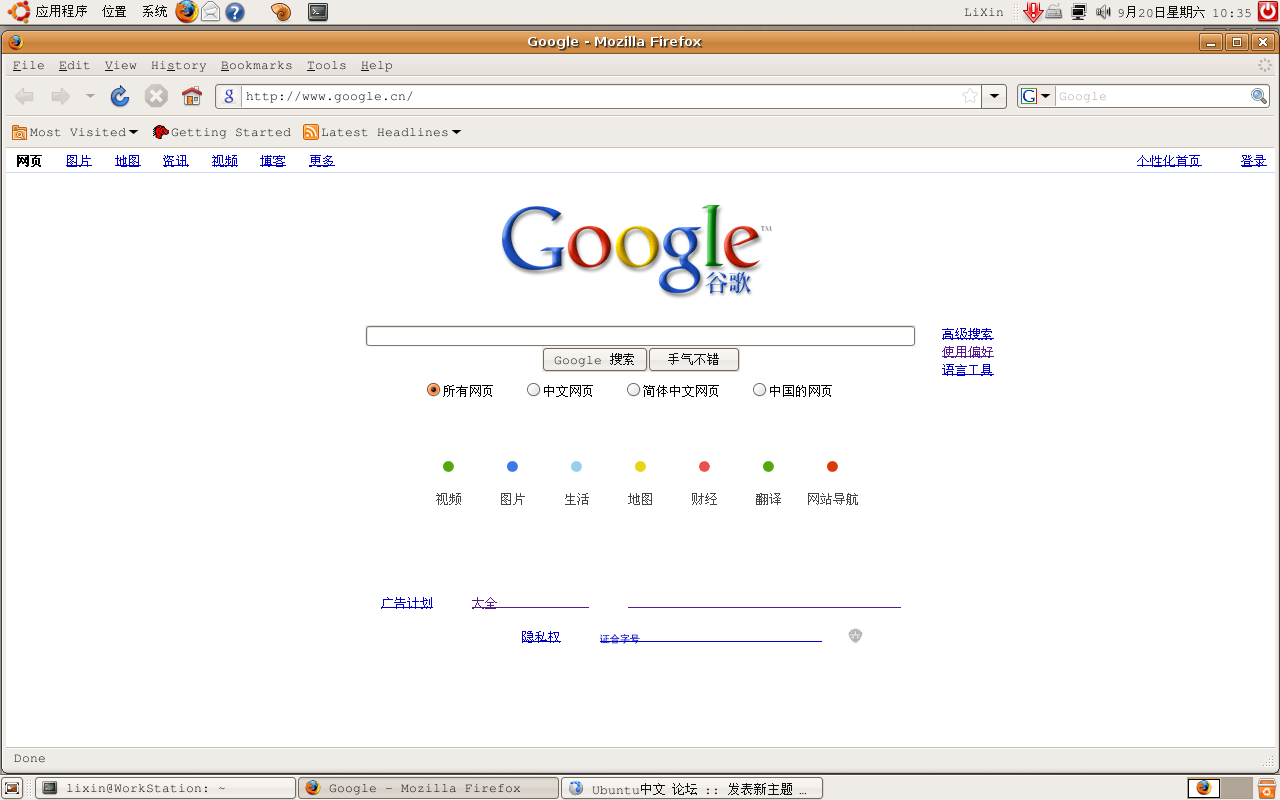Open the Bookmarks menu

point(256,65)
